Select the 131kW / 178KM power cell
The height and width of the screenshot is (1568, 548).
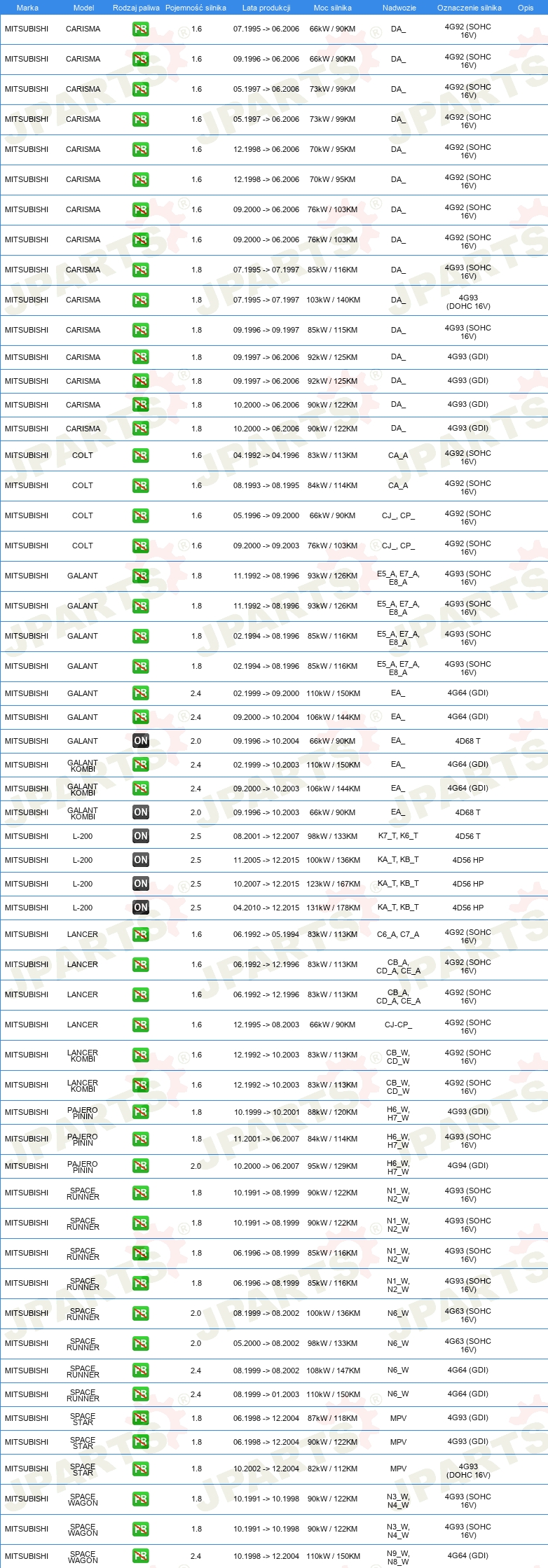333,908
